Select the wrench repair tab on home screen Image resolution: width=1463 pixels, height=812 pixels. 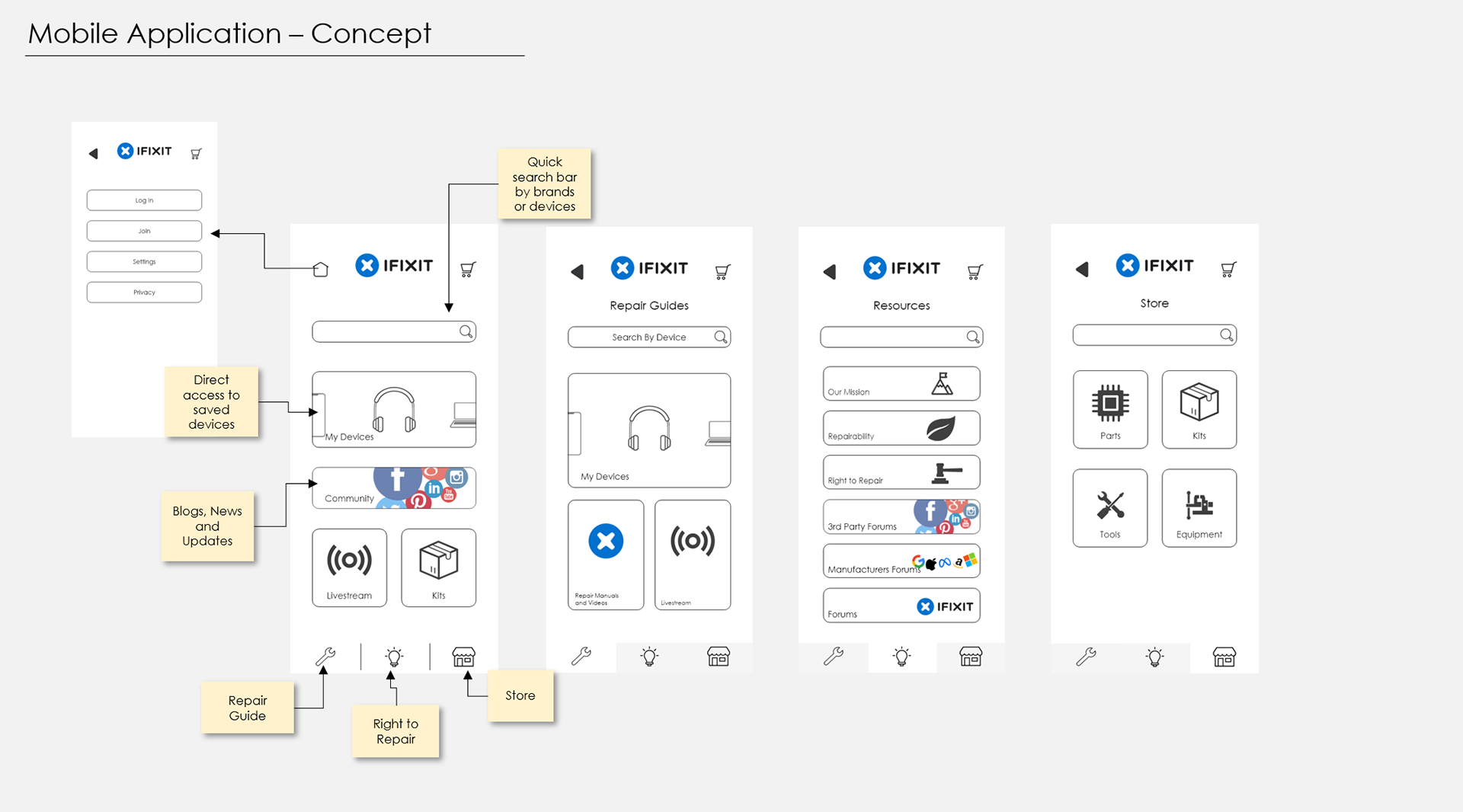pos(325,657)
